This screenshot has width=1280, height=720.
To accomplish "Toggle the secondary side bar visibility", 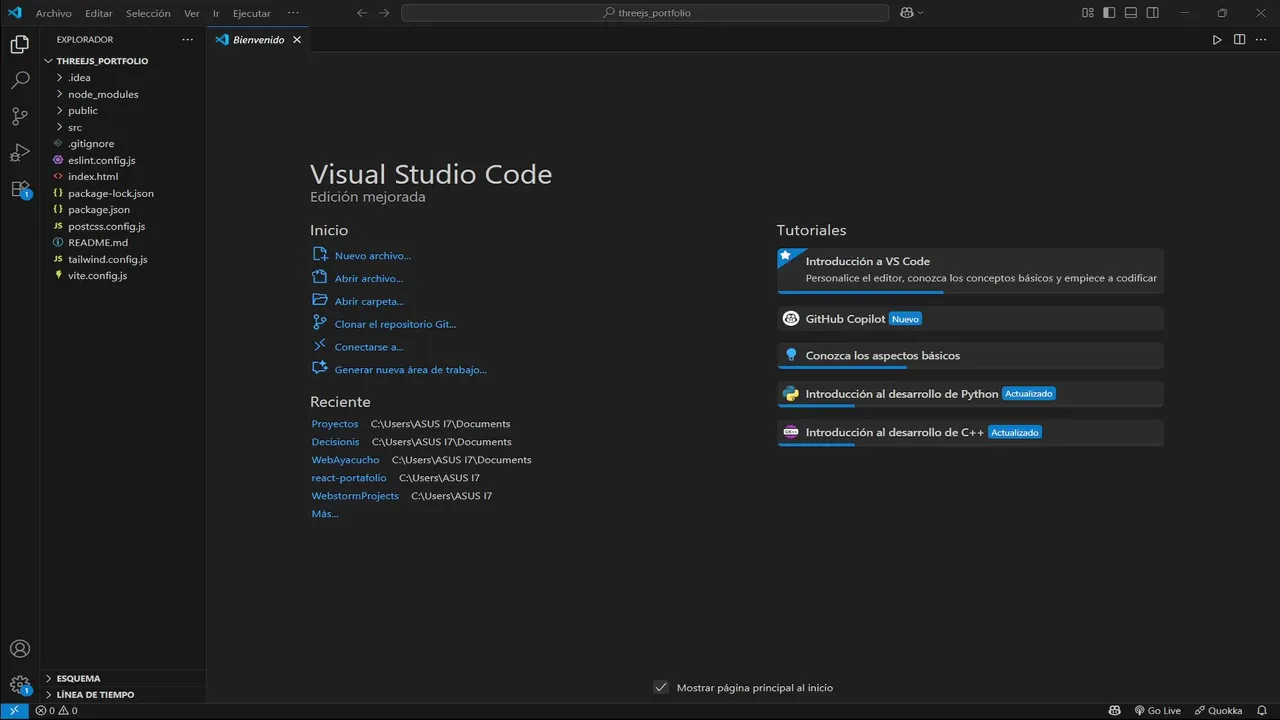I will (x=1153, y=13).
